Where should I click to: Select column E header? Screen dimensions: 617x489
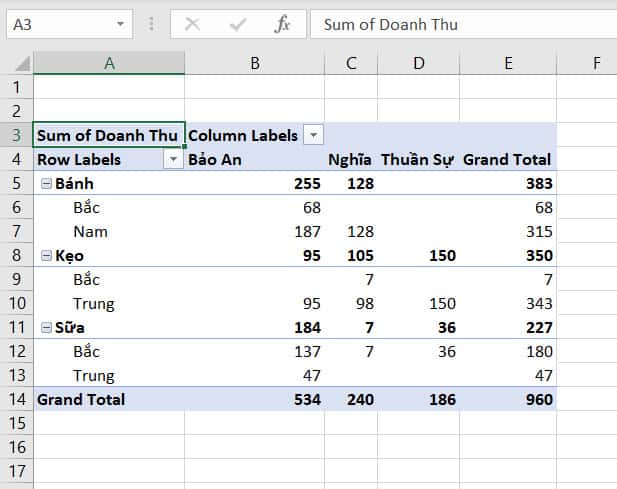tap(508, 63)
